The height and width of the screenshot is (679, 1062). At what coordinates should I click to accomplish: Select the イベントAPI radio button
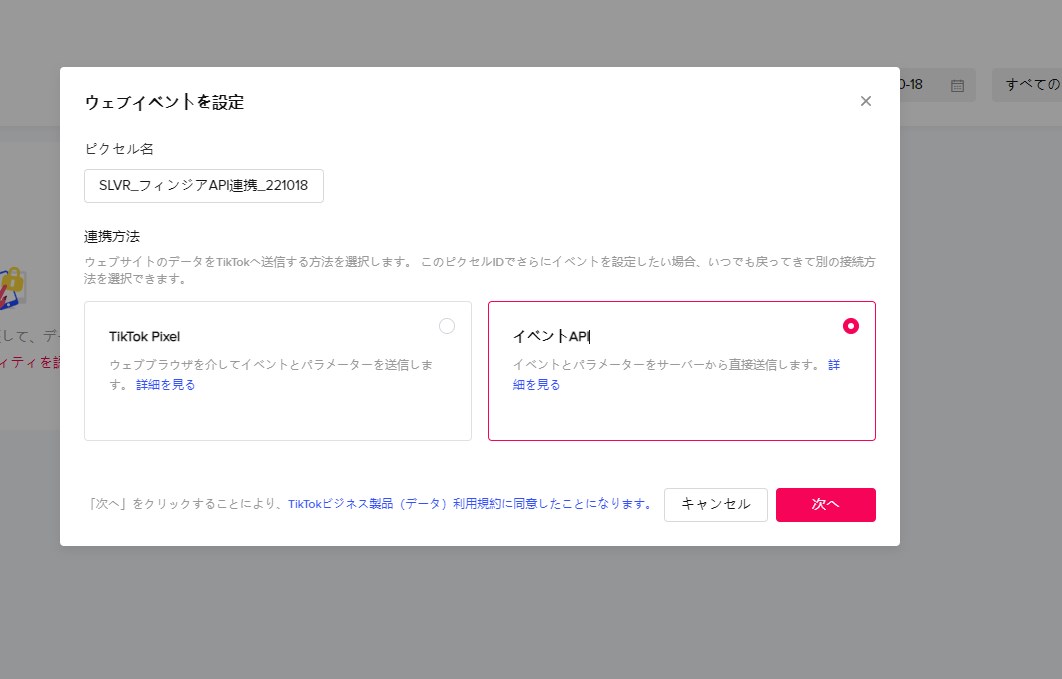[851, 326]
